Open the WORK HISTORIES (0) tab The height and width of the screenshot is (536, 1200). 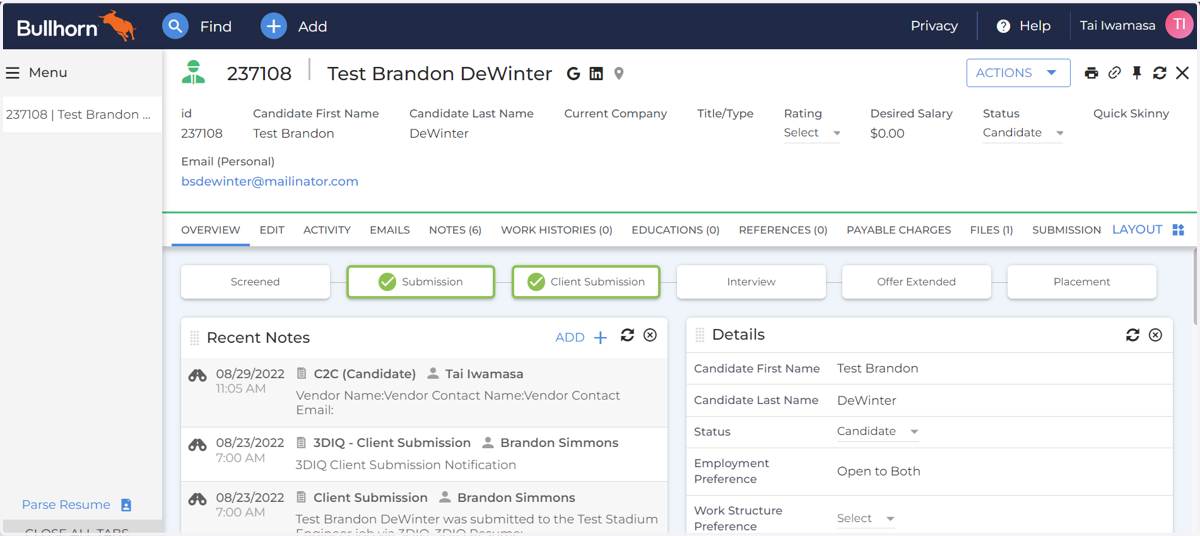pos(557,230)
